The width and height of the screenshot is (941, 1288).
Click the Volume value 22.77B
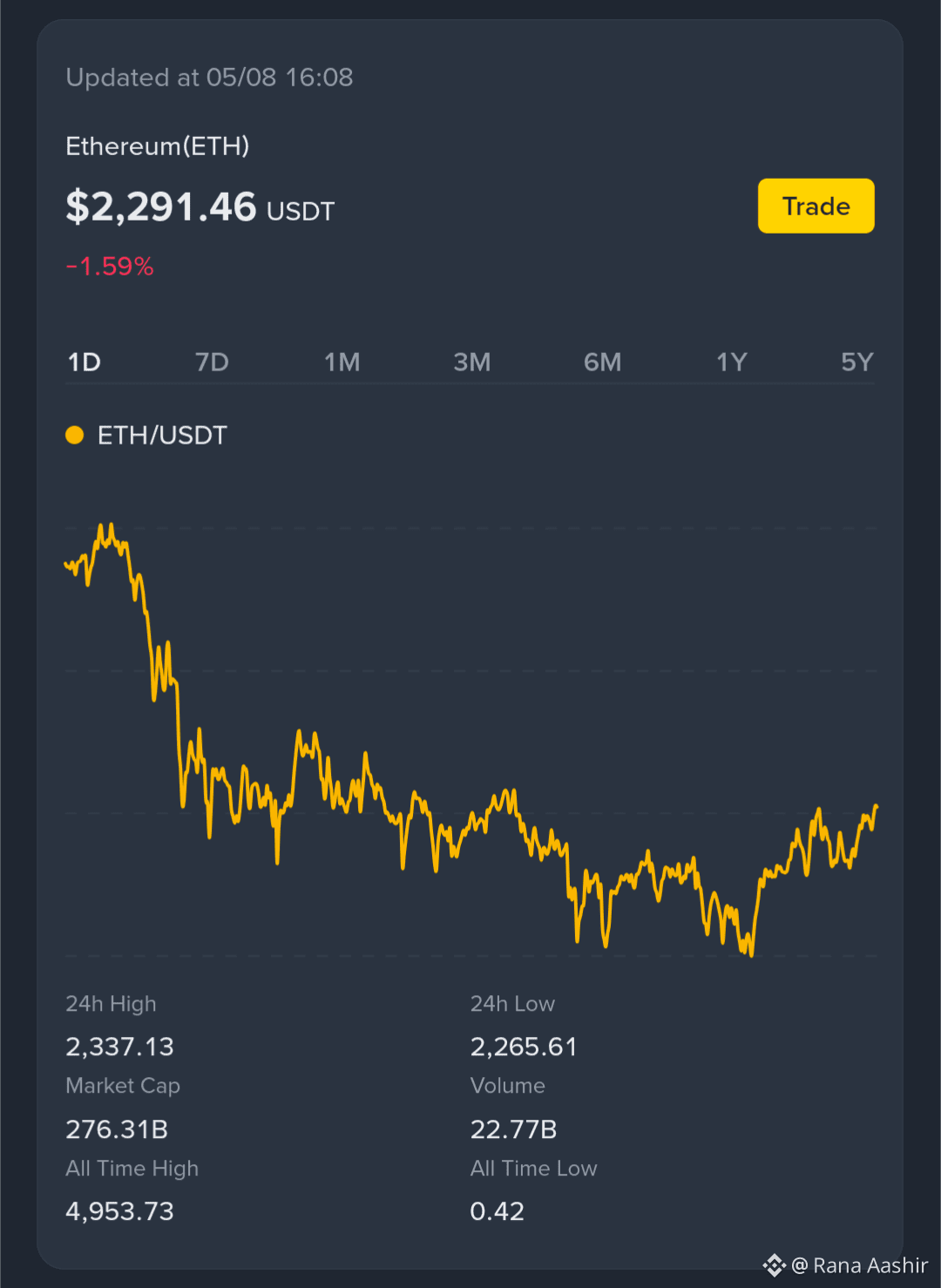(513, 1129)
